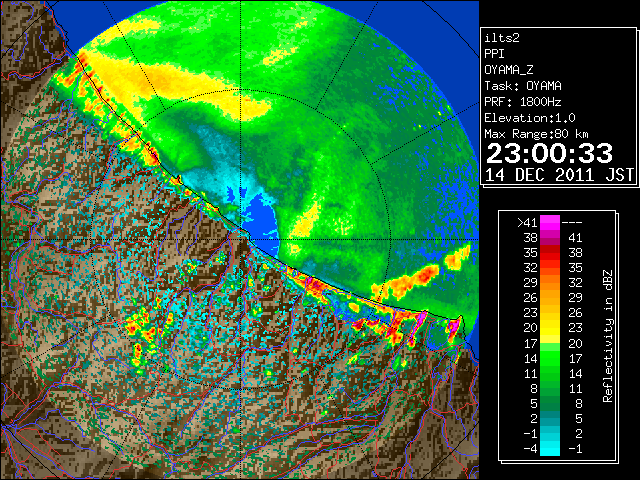Pick the bright green band of the color bar
This screenshot has height=480, width=640.
tap(550, 358)
